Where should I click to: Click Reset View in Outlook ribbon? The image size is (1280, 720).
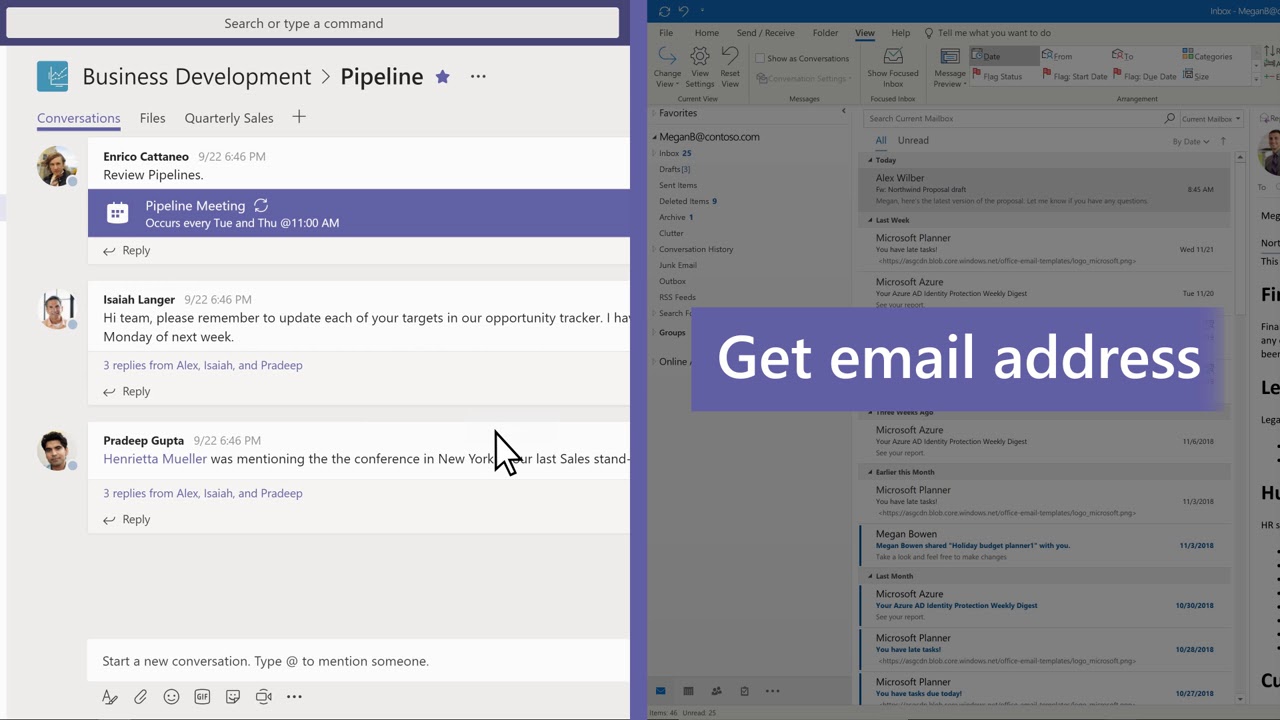[730, 67]
